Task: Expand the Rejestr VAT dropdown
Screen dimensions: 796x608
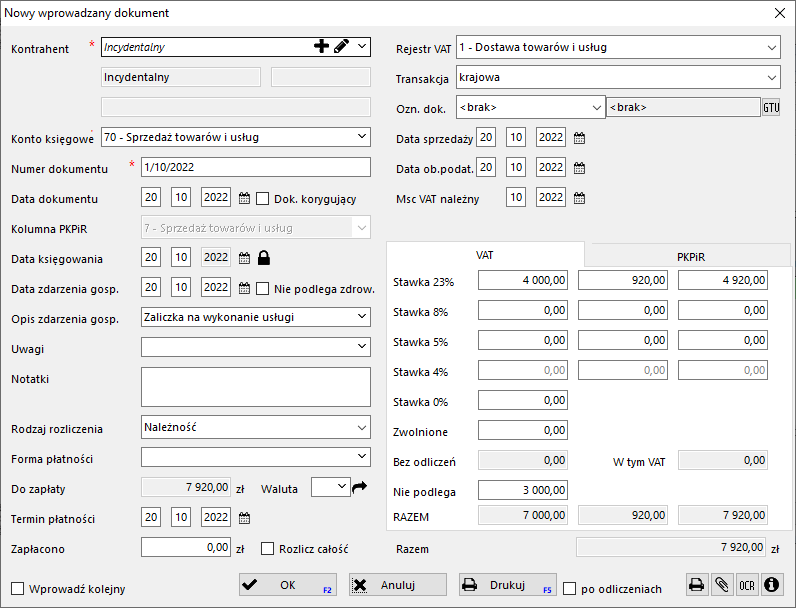Action: tap(771, 46)
